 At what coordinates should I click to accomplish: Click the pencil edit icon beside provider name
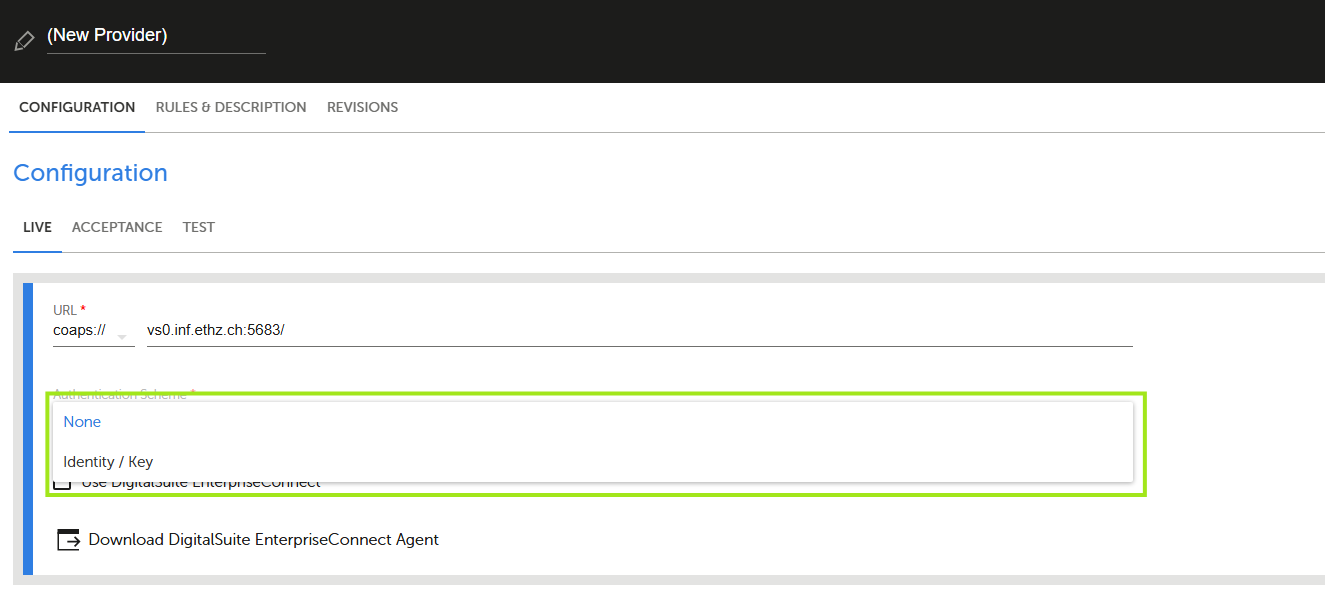24,41
